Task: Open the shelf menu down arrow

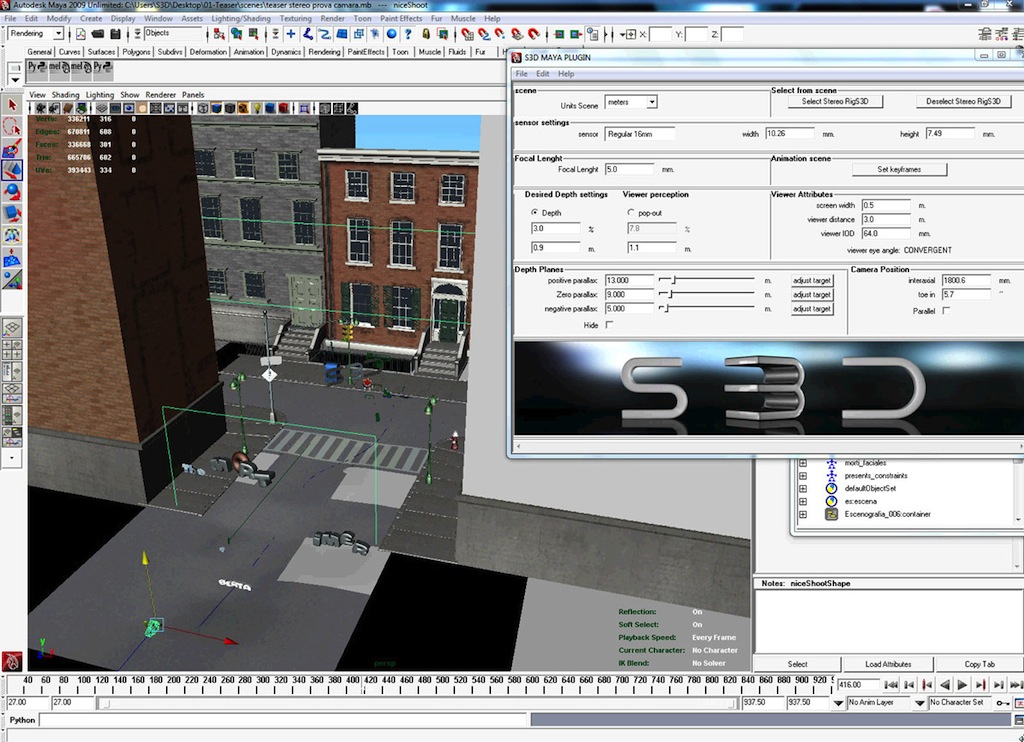Action: [x=15, y=80]
